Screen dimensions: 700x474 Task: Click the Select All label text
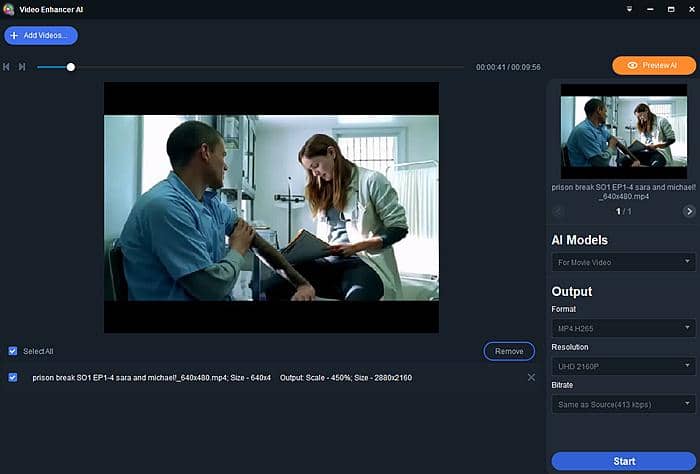(38, 351)
